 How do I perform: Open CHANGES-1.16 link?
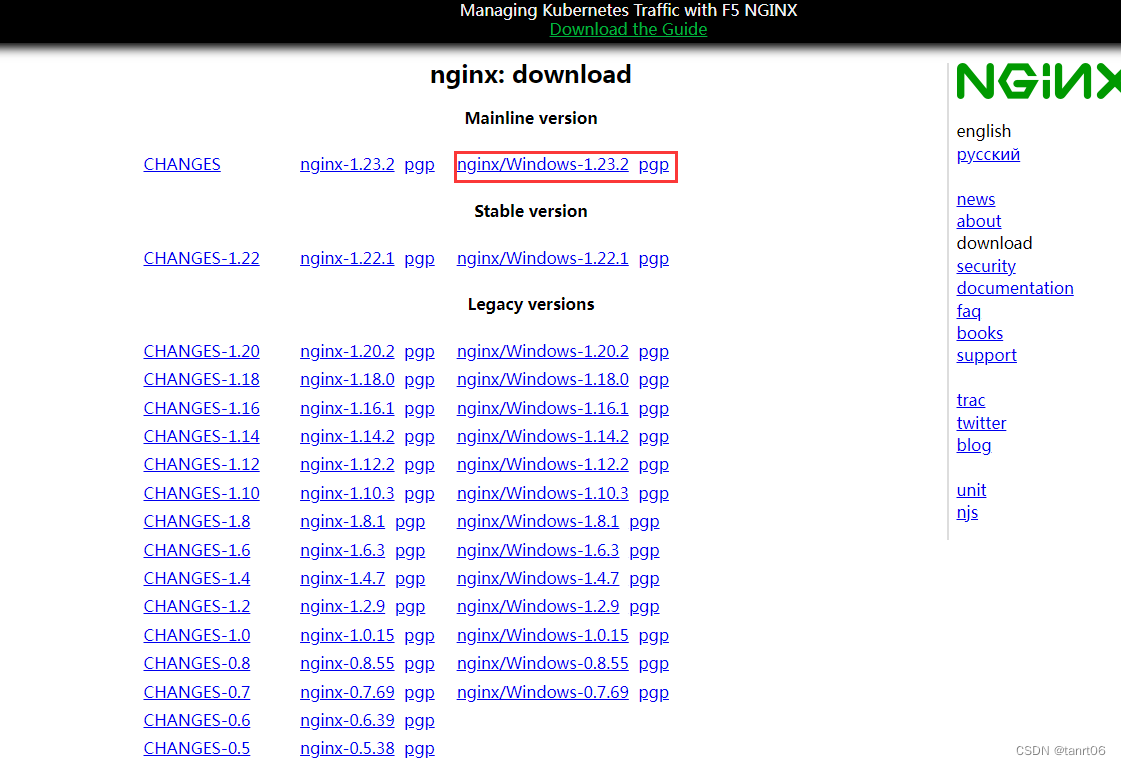coord(201,408)
